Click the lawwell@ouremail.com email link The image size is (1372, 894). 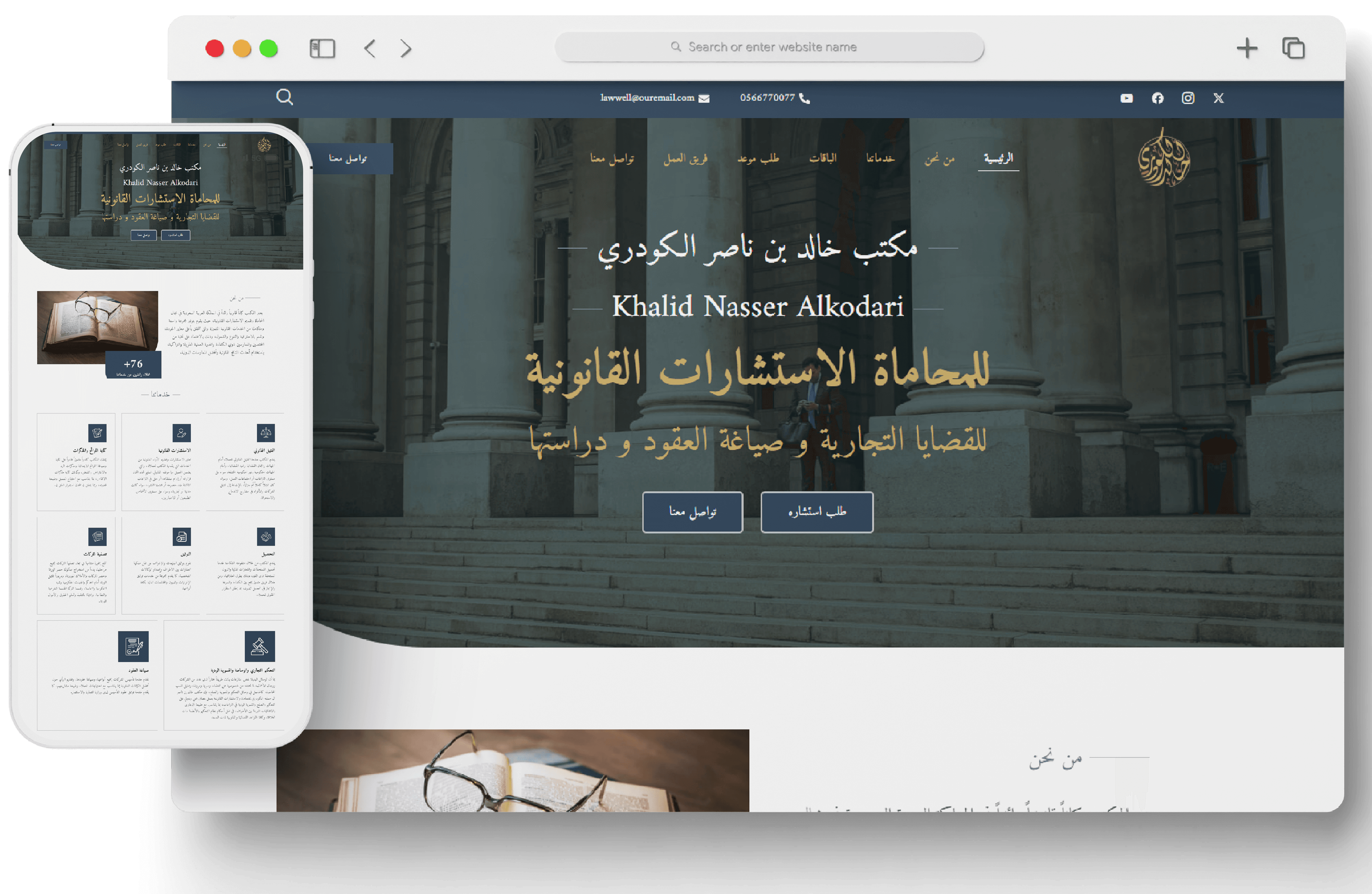[647, 98]
